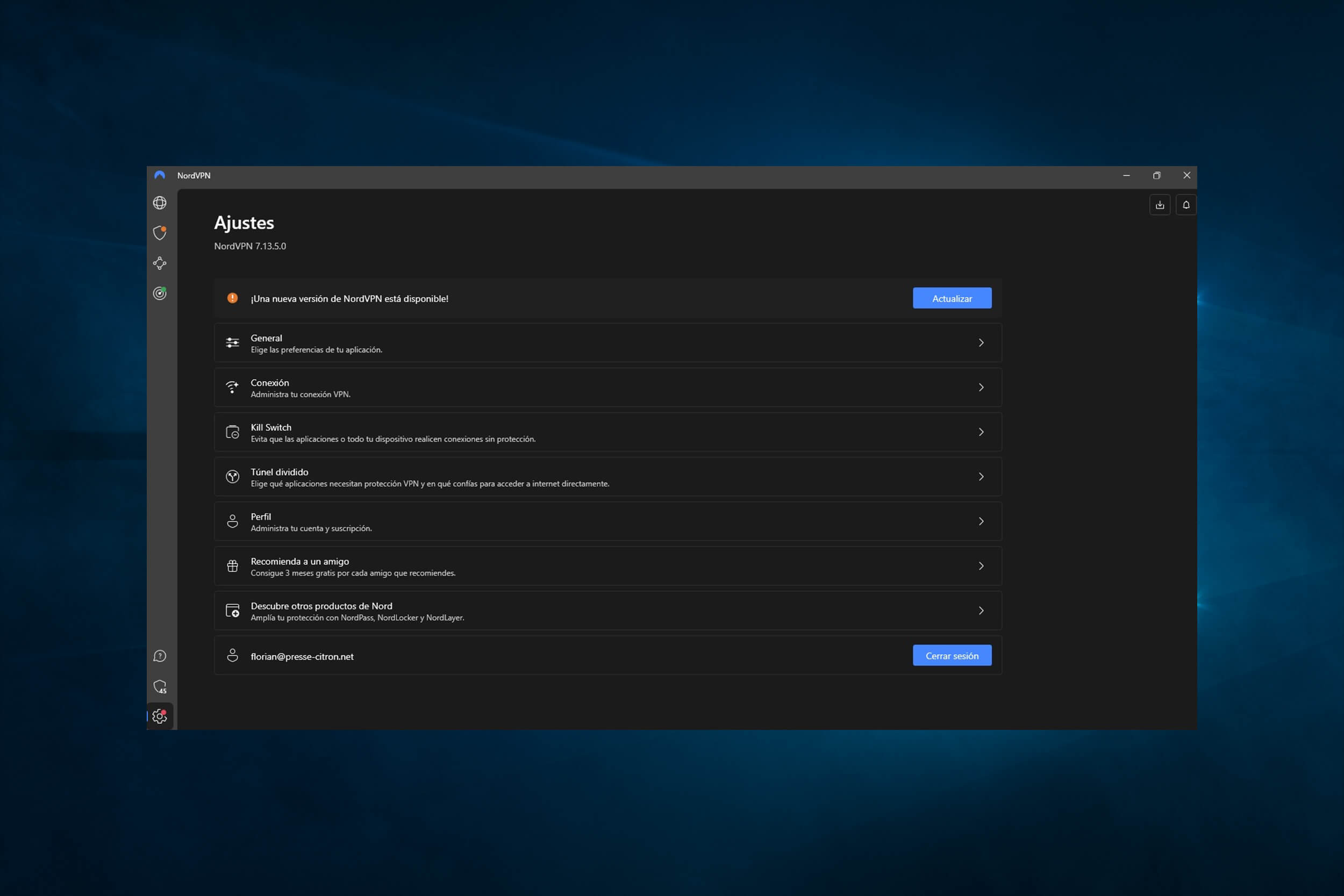Click the new version available message
The image size is (1344, 896).
pos(349,299)
